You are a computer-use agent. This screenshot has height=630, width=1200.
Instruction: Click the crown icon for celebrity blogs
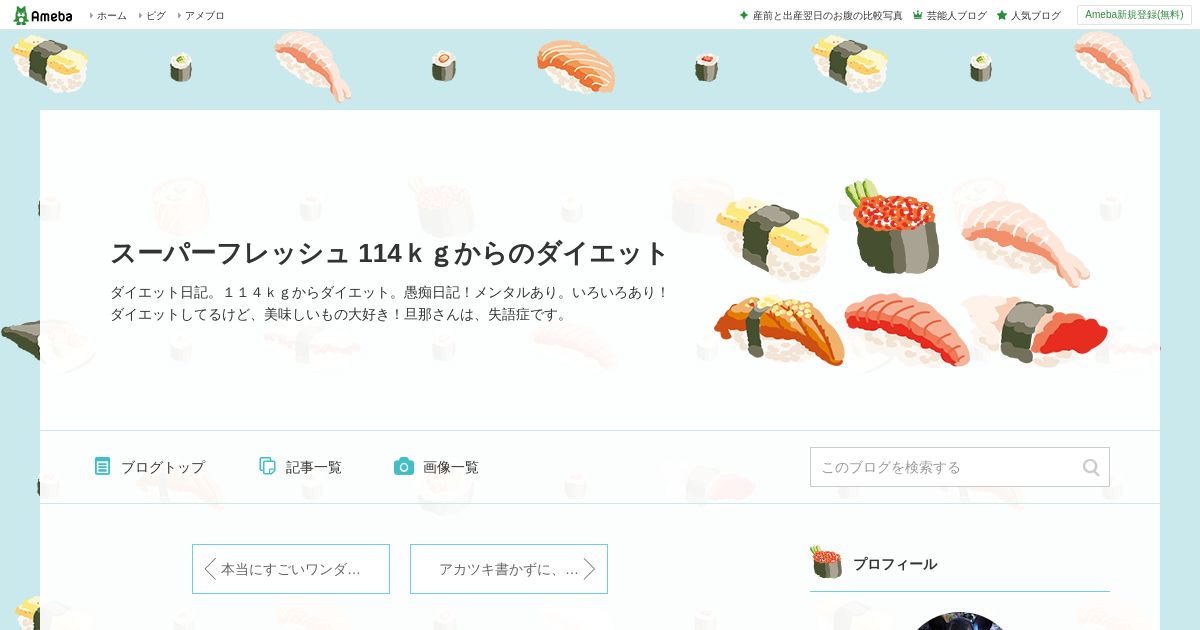(917, 15)
